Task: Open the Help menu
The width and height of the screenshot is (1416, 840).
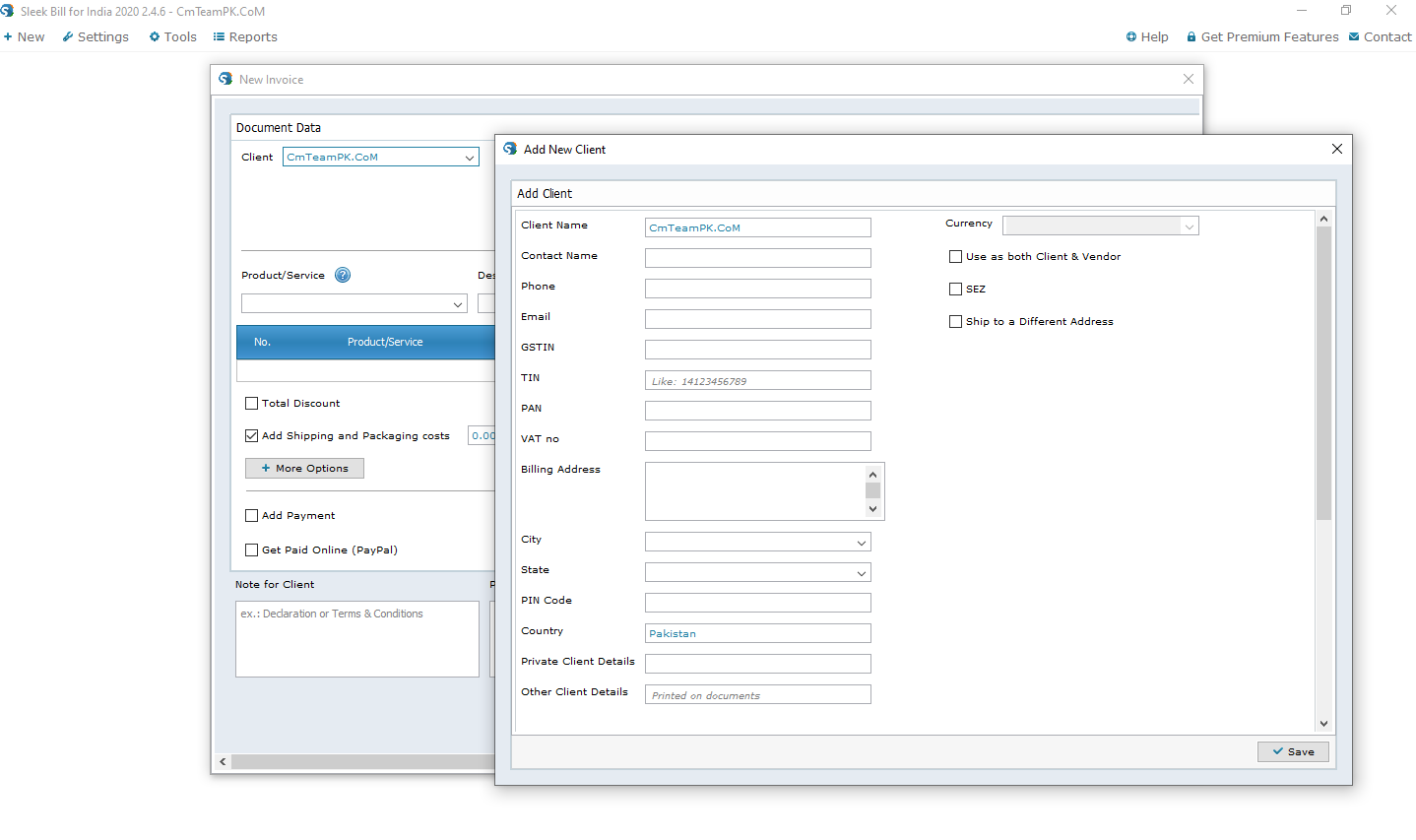Action: tap(1147, 36)
